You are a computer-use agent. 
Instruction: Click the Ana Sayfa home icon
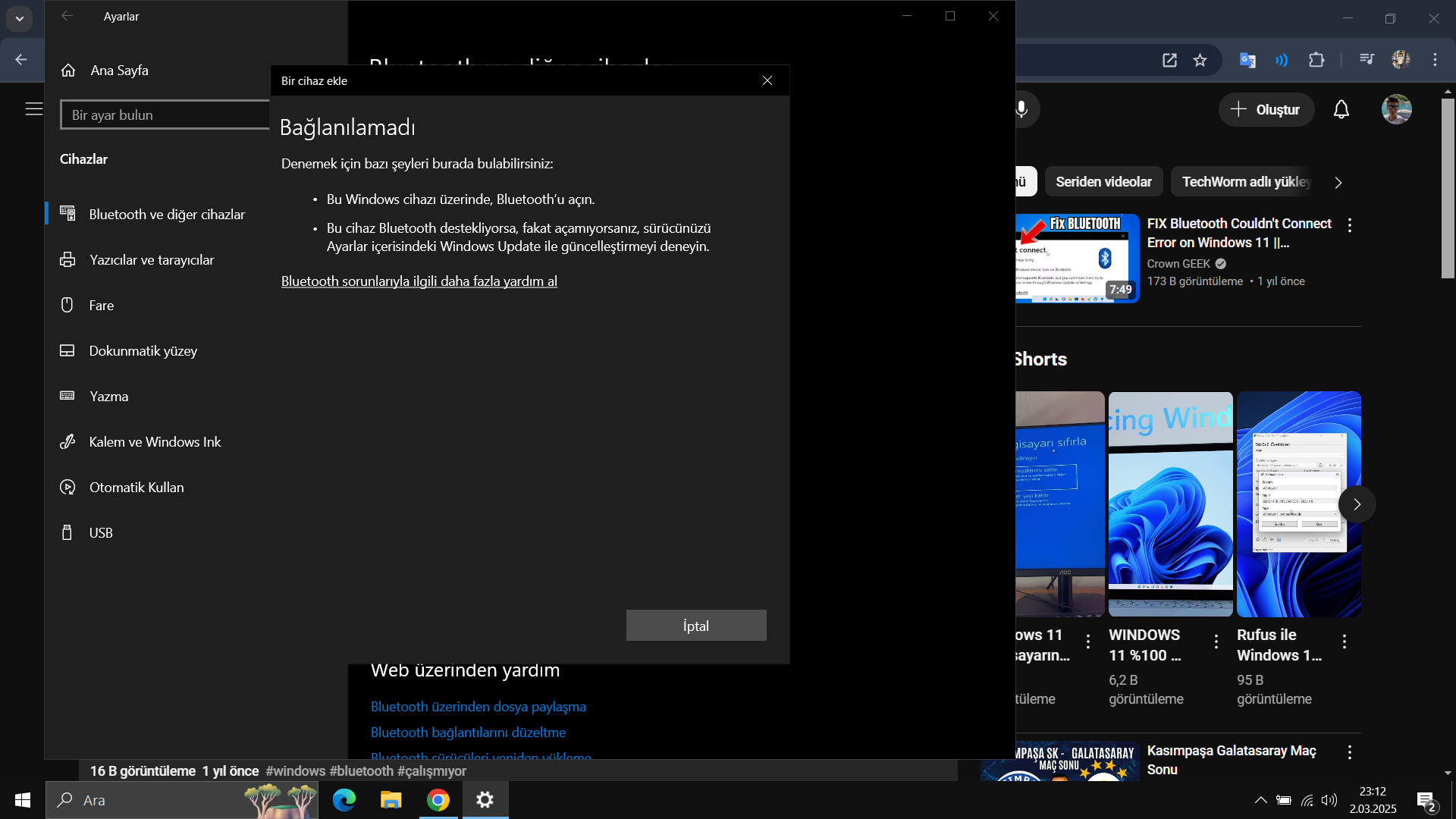tap(68, 71)
